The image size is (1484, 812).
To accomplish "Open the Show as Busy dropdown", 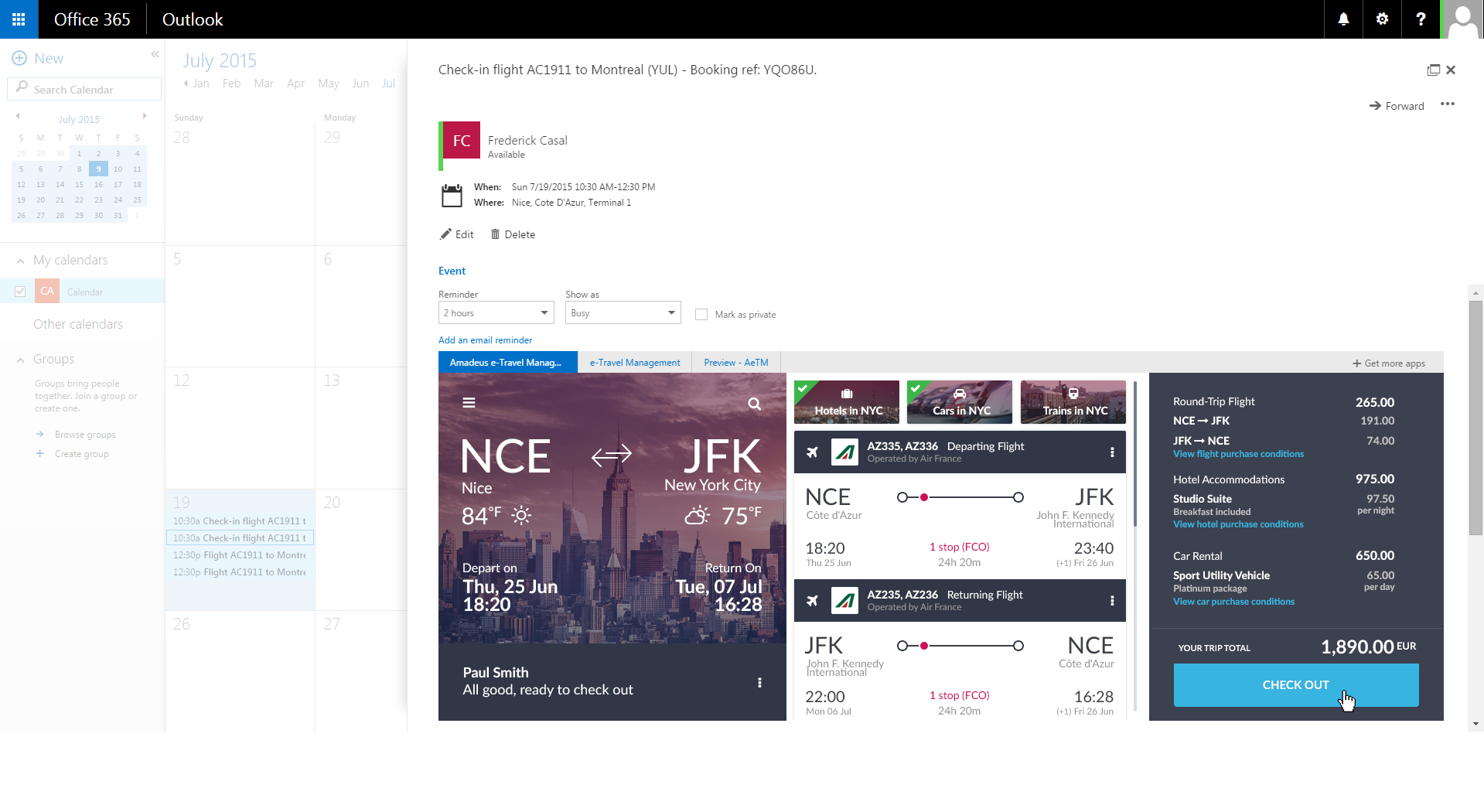I will (x=623, y=312).
